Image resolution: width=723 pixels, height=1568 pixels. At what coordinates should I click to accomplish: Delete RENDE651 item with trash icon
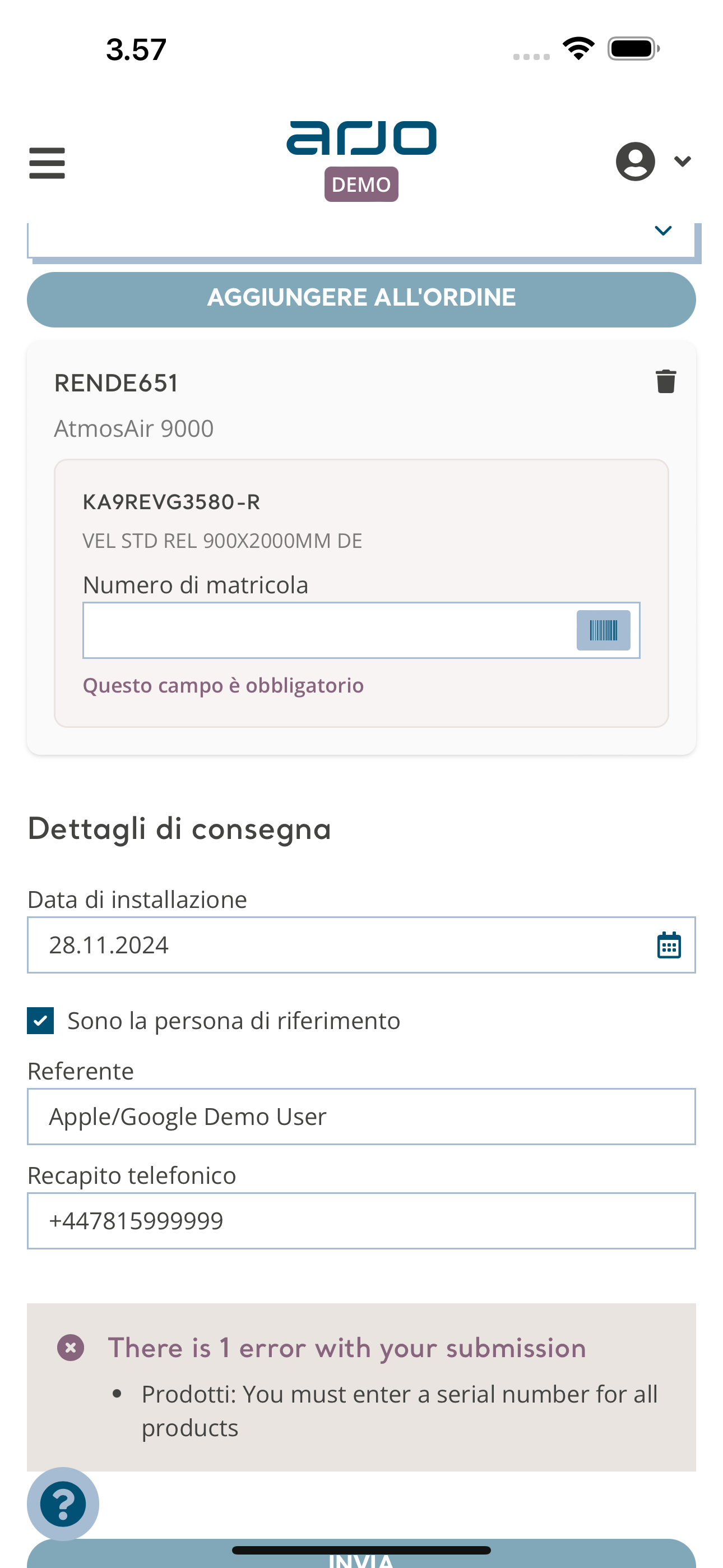(x=666, y=382)
